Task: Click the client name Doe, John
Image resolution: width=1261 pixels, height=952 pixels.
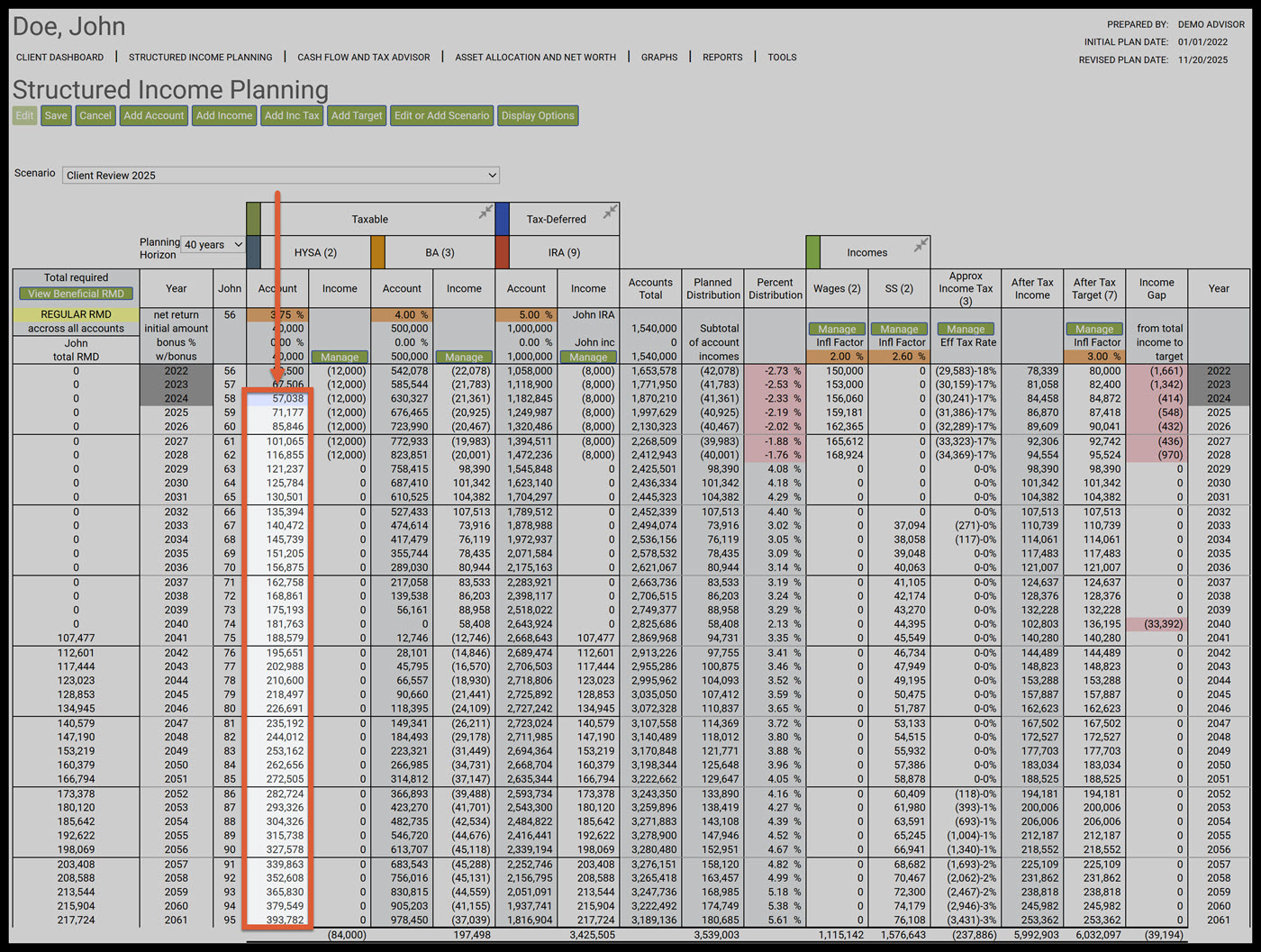Action: click(69, 27)
